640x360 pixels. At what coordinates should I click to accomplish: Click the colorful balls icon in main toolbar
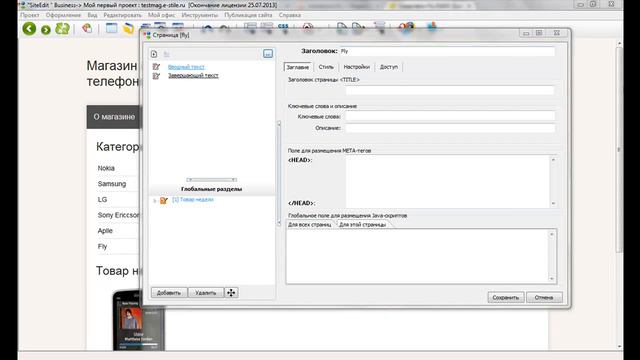pos(406,27)
